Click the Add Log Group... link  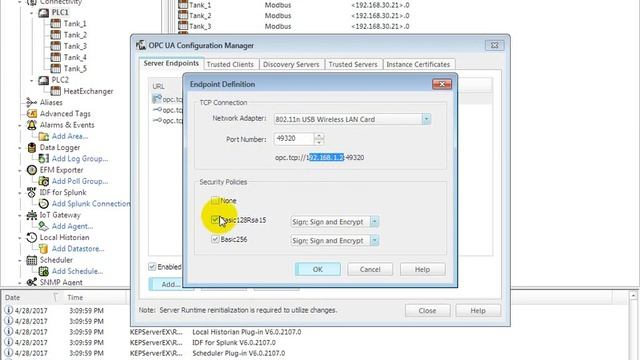point(80,159)
